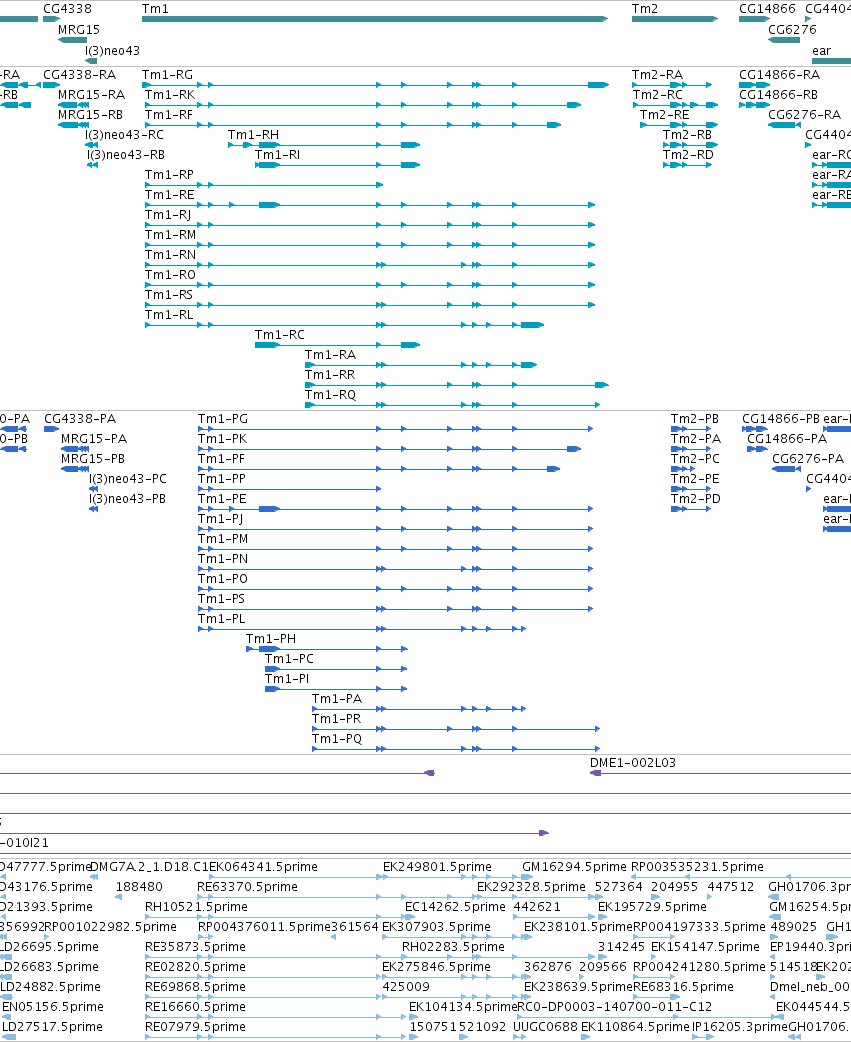Select protein CG4338-PA
The image size is (851, 1042).
pos(51,429)
